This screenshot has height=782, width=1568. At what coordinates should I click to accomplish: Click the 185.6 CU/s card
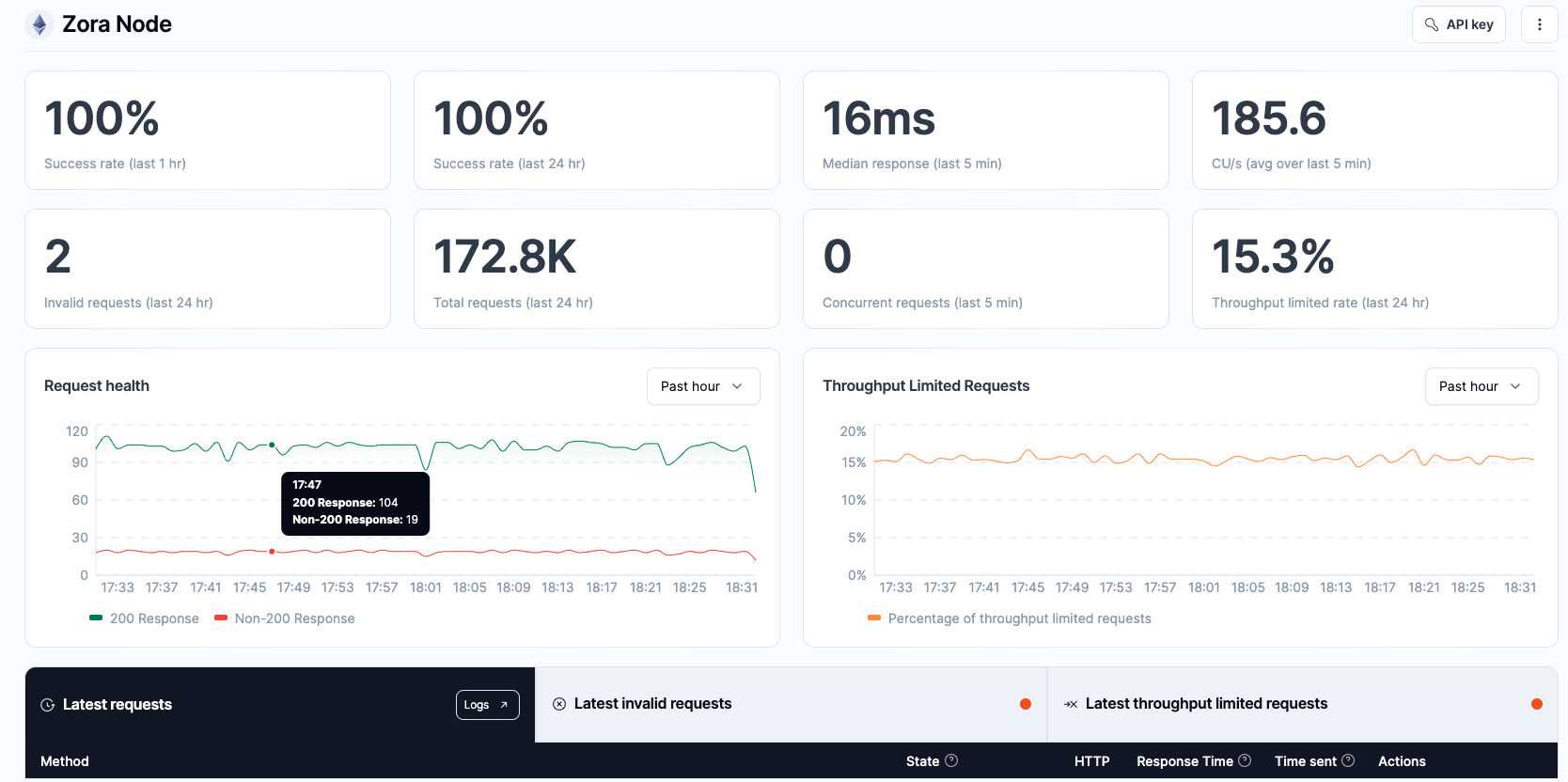point(1375,131)
